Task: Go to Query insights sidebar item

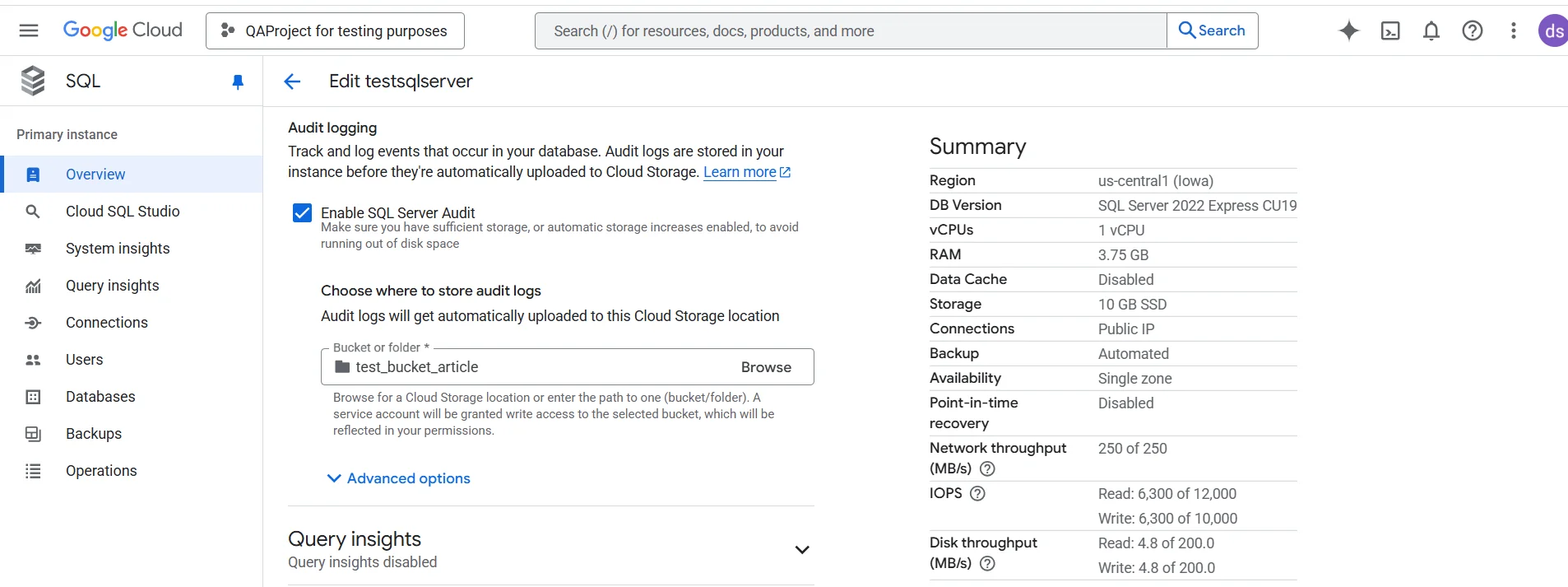Action: [x=132, y=286]
